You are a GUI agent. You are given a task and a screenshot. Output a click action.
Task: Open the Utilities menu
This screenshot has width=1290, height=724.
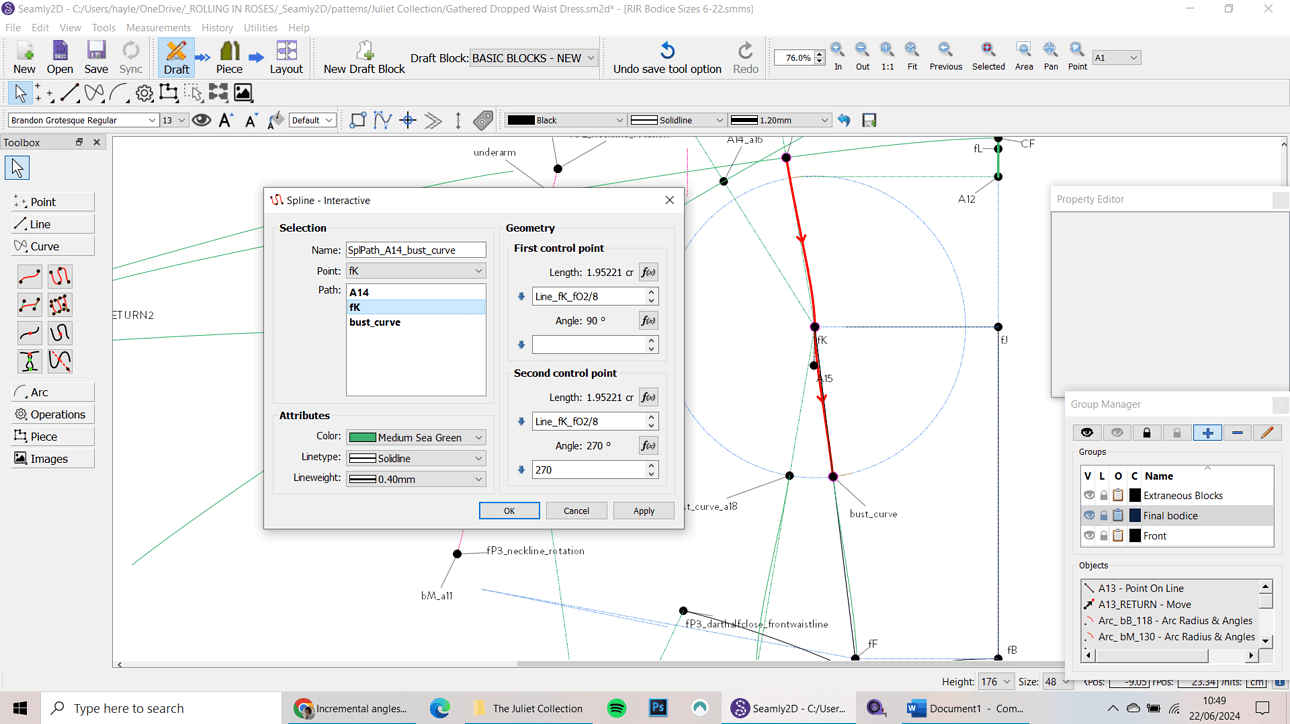[260, 27]
